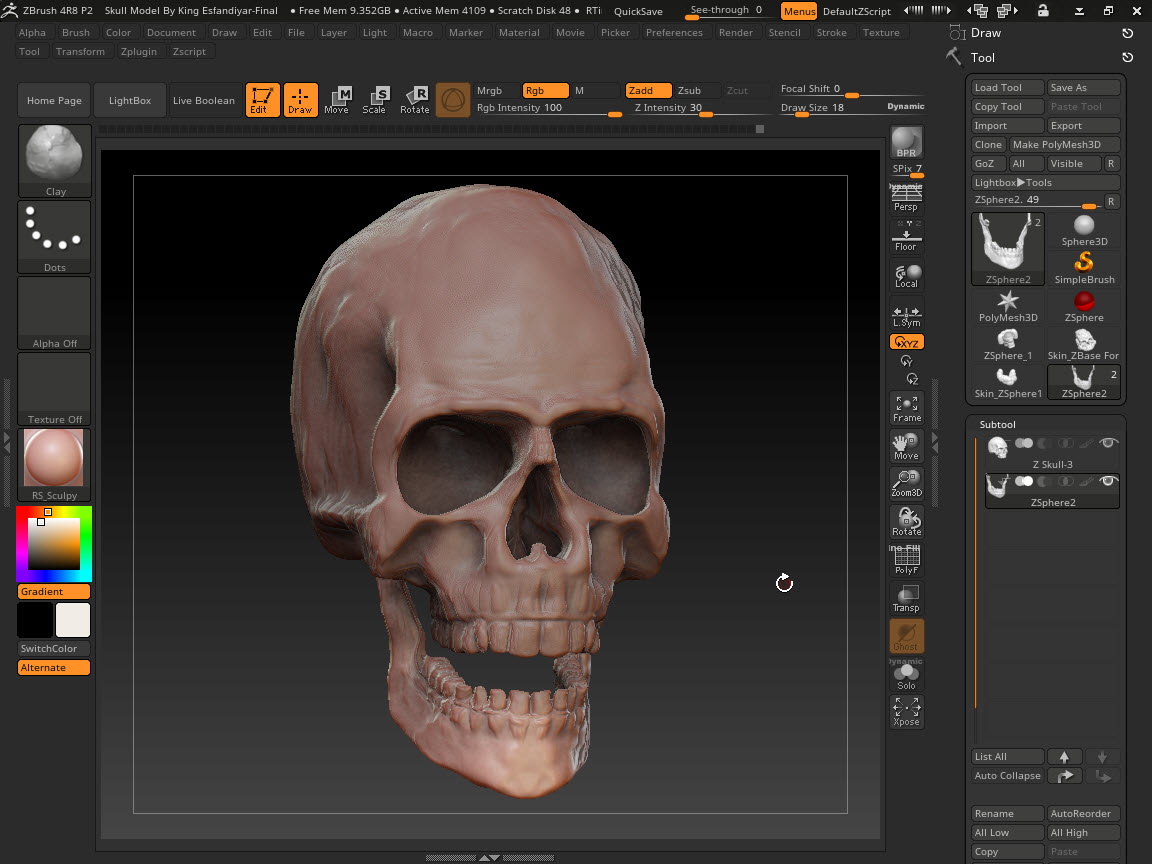Open the Brush menu
Screen dimensions: 1152x864
pos(76,32)
